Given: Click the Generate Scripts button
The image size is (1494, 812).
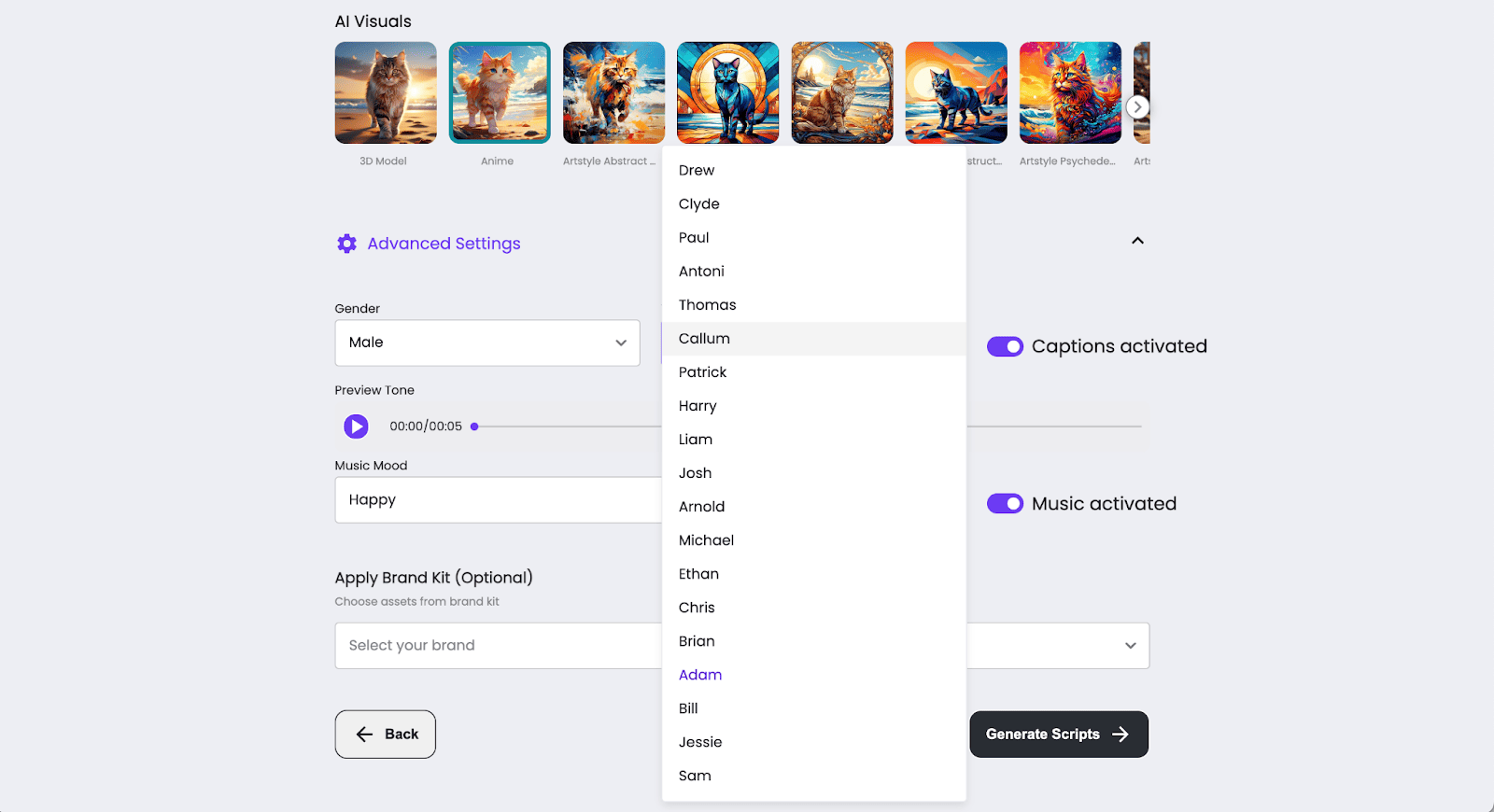Looking at the screenshot, I should pos(1058,735).
